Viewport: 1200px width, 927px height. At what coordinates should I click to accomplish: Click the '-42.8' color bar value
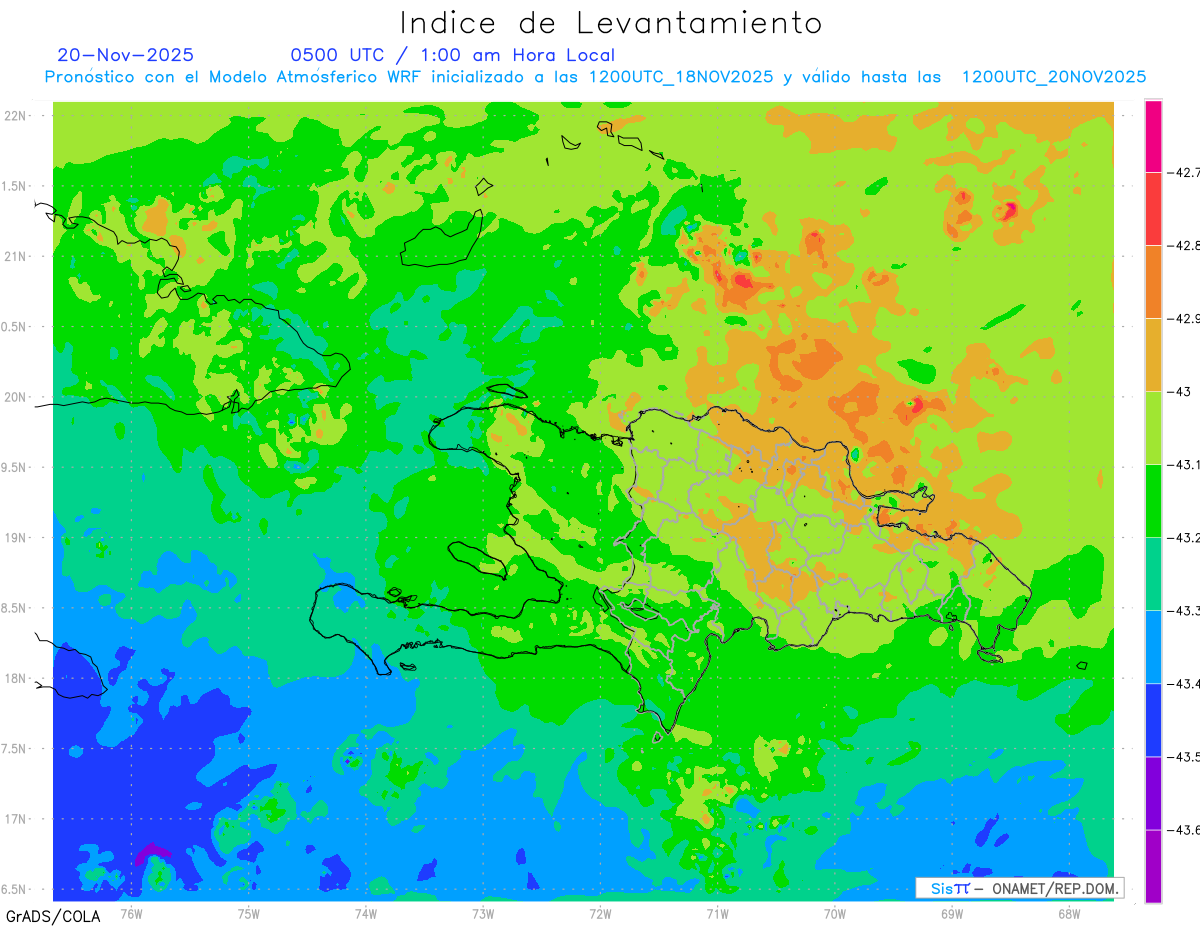coord(1186,245)
